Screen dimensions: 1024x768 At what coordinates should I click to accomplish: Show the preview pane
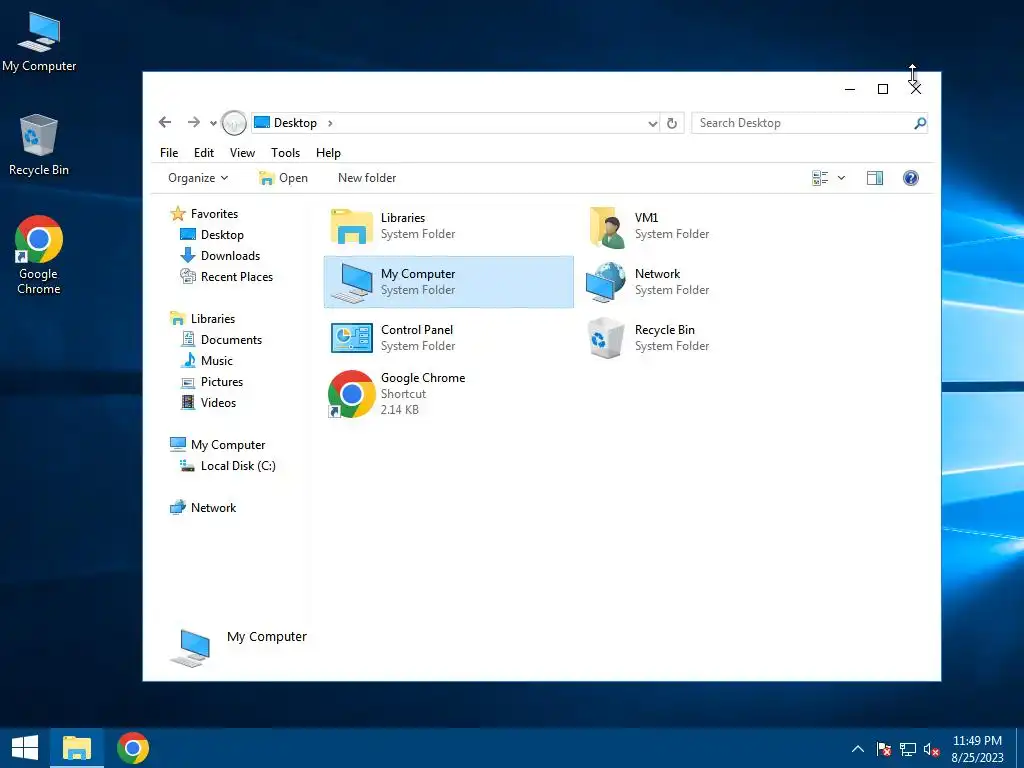(x=874, y=178)
